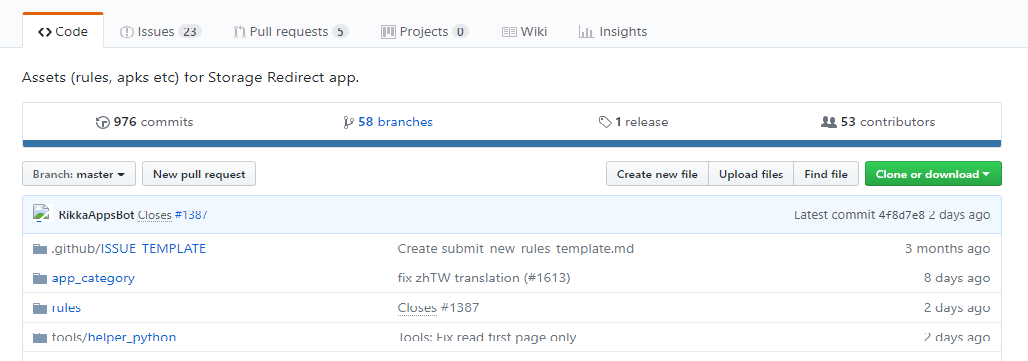Click the Insights graph icon
Screen dimensions: 1028x361
[x=586, y=32]
